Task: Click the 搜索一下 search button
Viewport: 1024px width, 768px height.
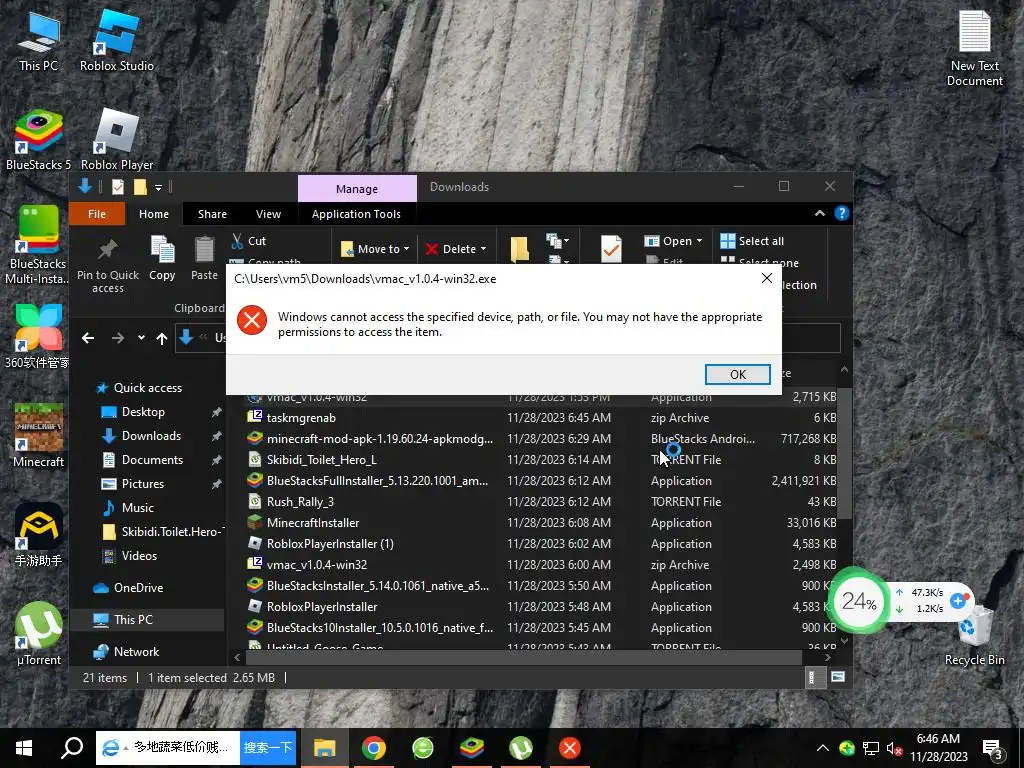Action: tap(268, 747)
